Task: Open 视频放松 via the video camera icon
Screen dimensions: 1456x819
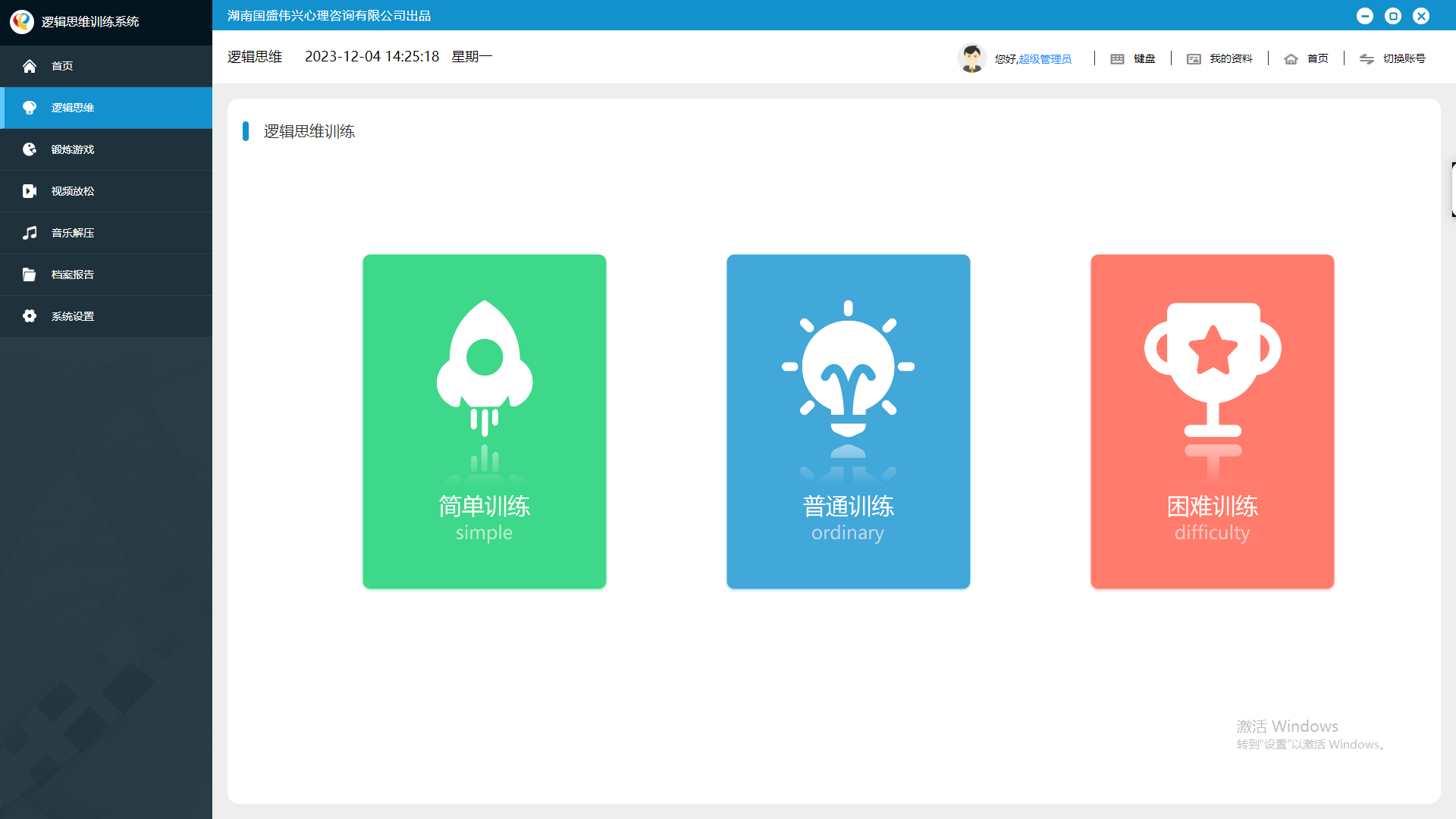Action: [30, 190]
